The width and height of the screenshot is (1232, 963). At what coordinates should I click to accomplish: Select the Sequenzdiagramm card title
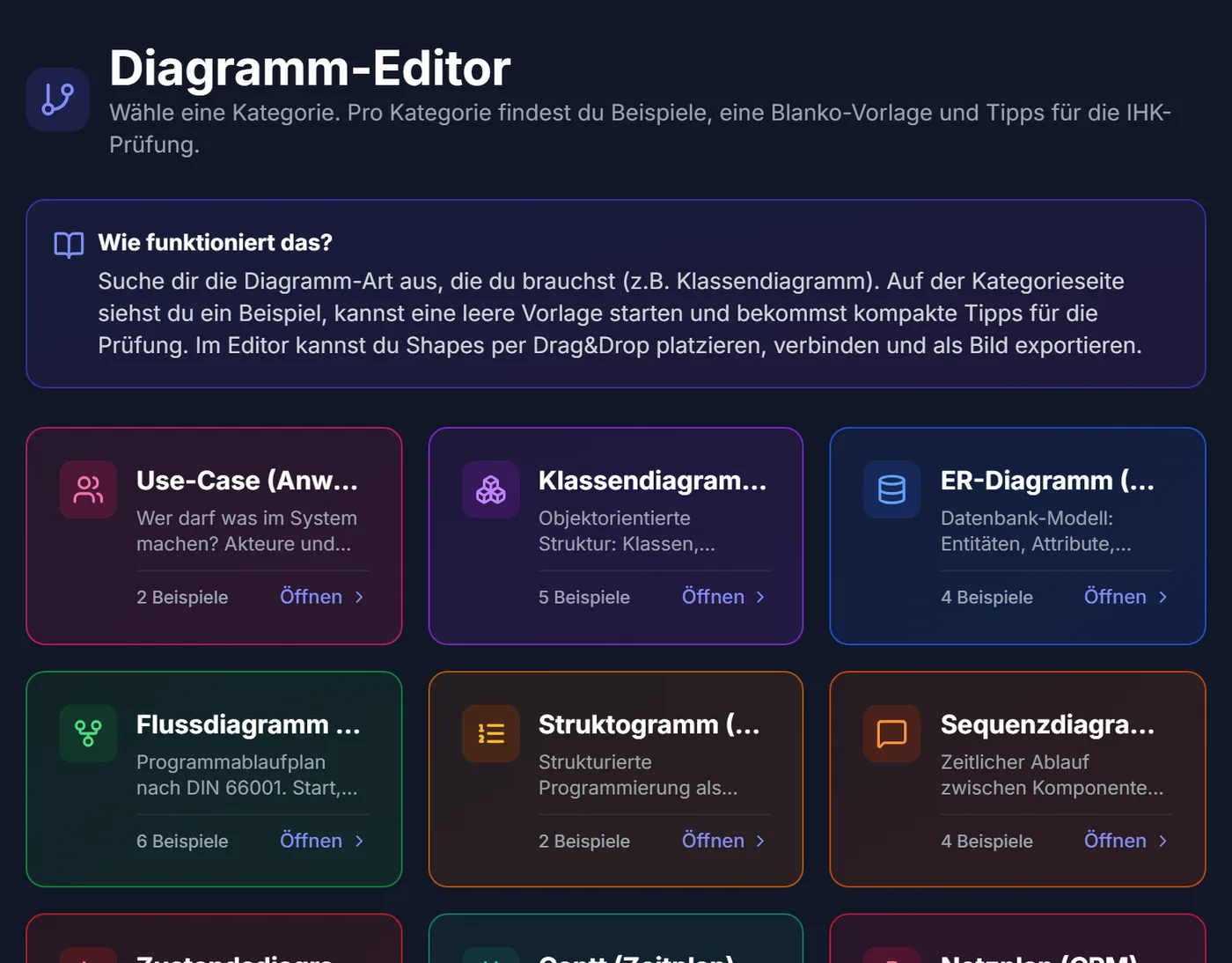(1047, 724)
